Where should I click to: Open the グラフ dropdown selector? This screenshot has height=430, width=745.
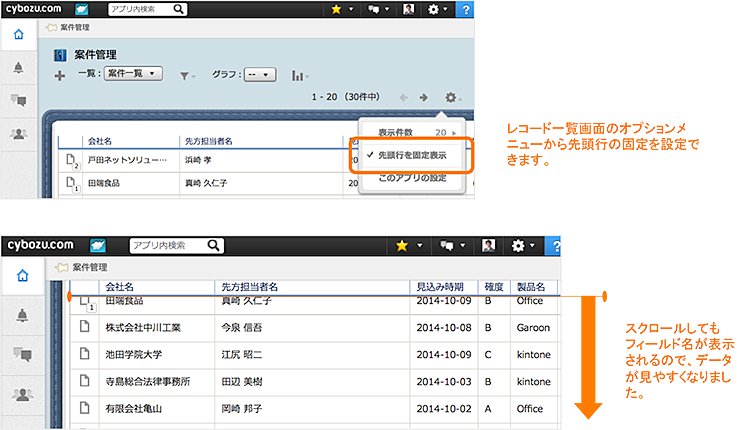click(x=259, y=75)
